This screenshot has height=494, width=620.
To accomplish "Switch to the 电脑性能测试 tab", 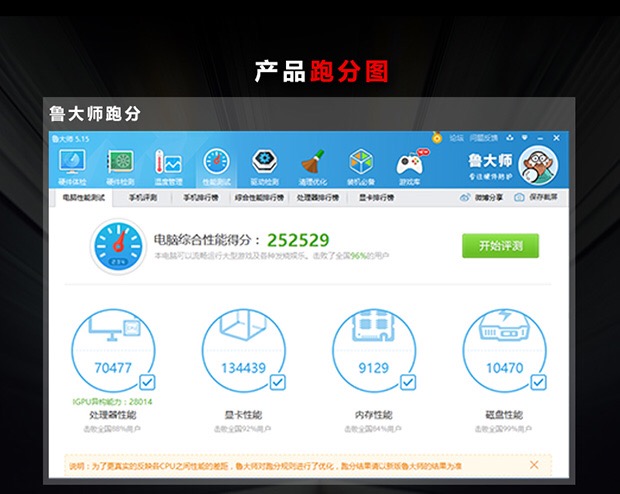I will coord(83,197).
